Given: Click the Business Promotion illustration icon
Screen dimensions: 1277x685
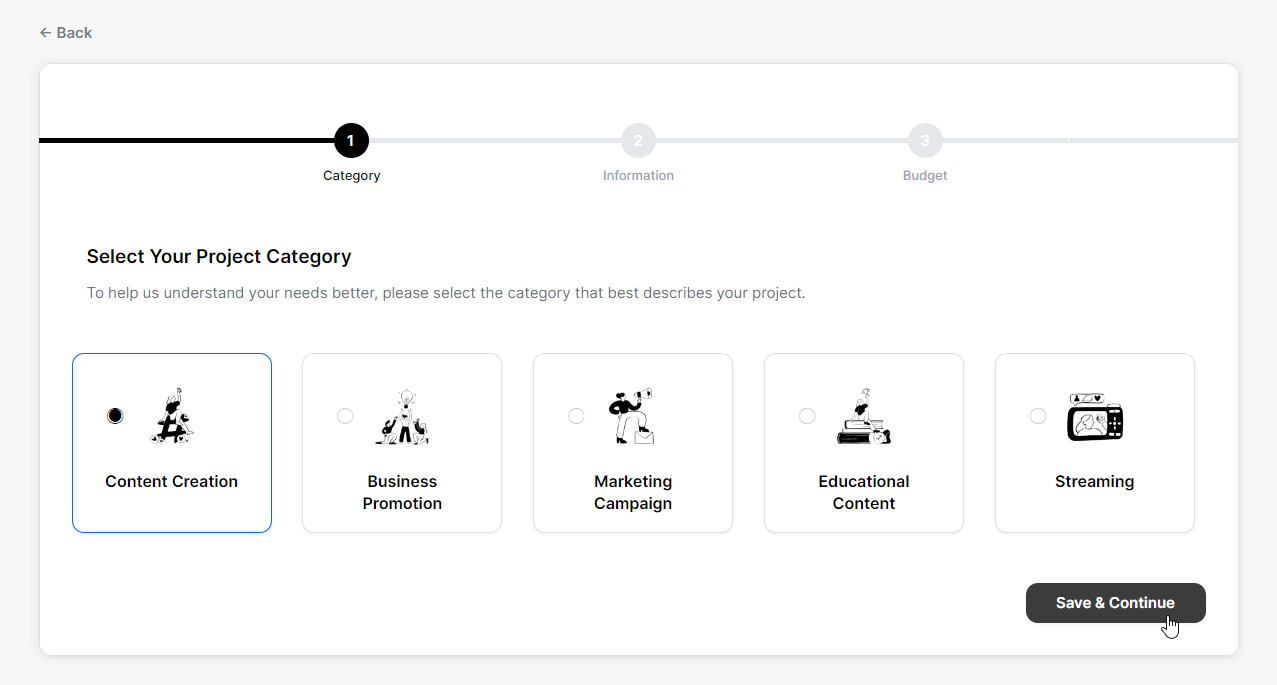Looking at the screenshot, I should coord(402,416).
